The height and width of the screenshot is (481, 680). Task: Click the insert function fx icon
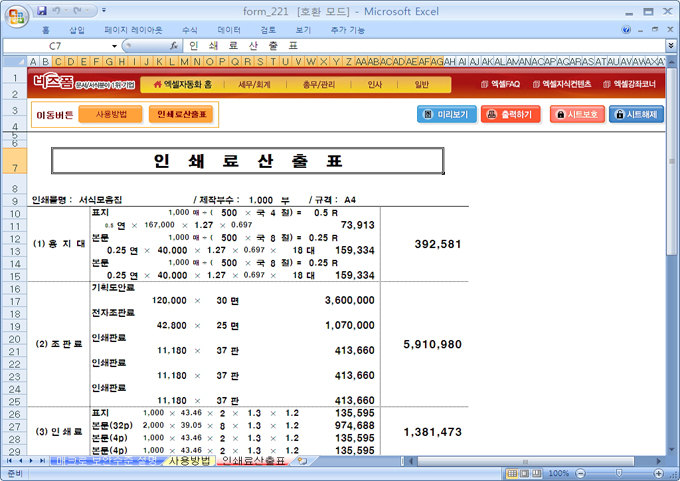click(174, 46)
